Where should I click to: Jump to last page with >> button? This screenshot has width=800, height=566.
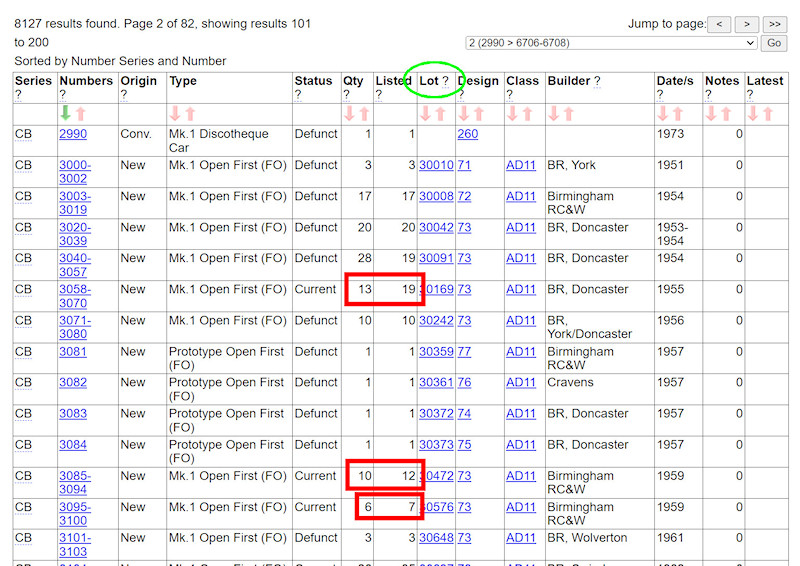tap(775, 24)
